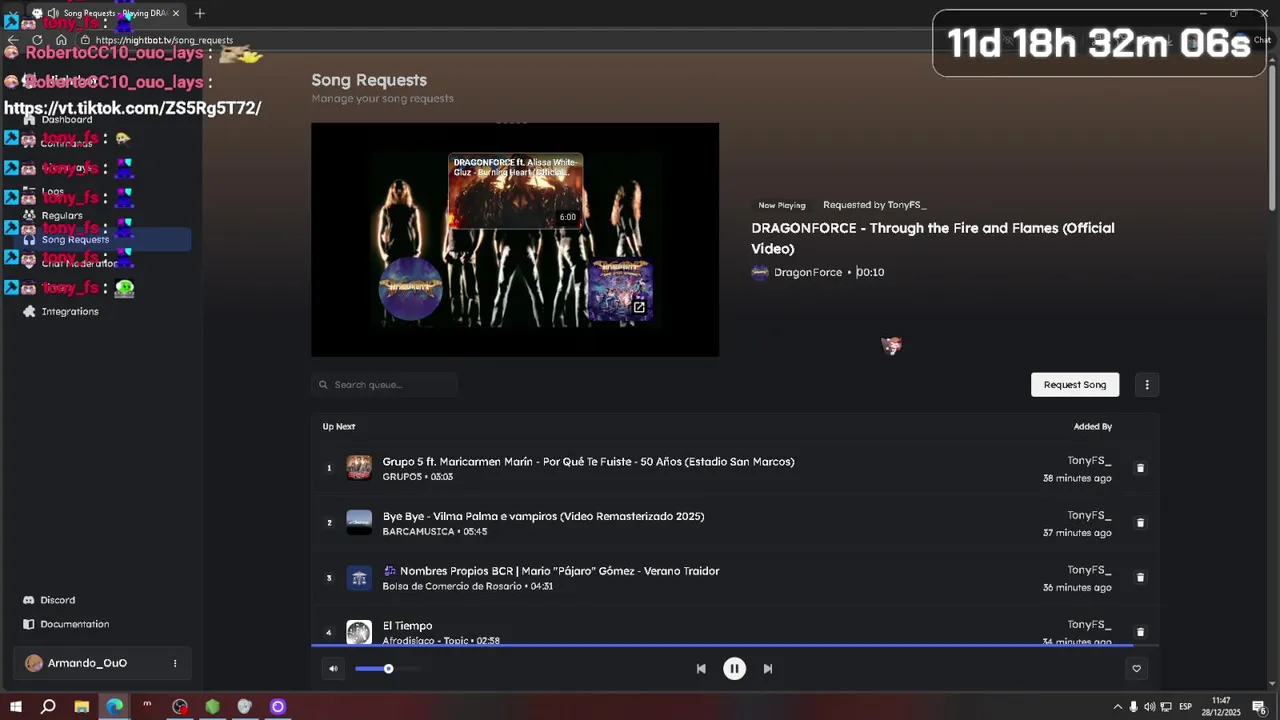Screen dimensions: 1280x720
Task: Reload the page in the browser
Action: click(x=37, y=40)
